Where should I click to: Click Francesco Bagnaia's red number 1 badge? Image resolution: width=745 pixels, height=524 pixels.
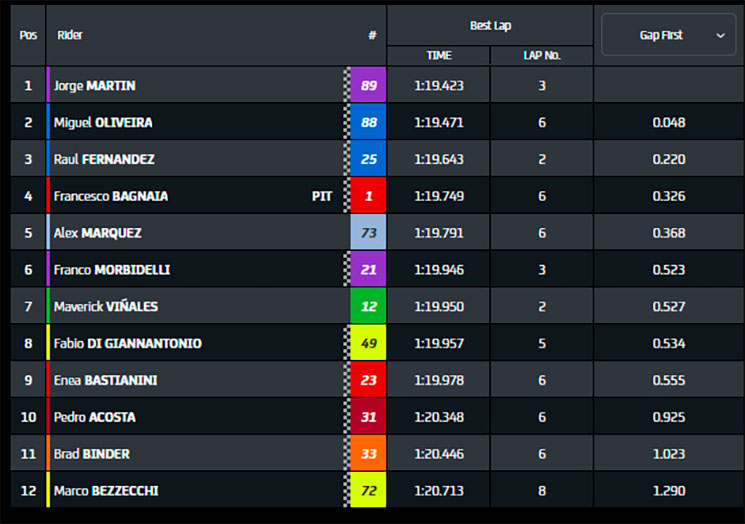[x=368, y=196]
